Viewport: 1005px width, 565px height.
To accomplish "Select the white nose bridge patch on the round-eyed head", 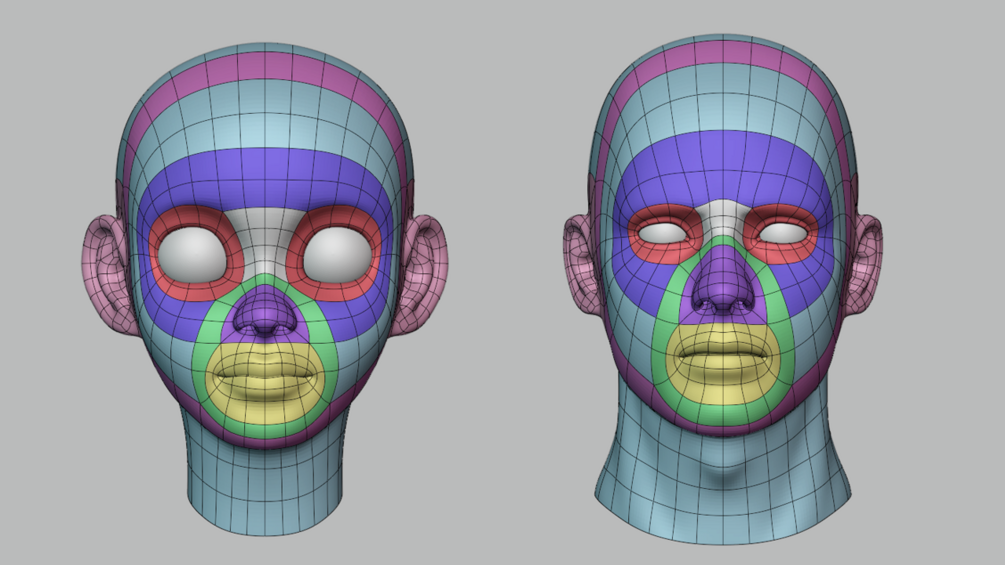I will tap(265, 240).
